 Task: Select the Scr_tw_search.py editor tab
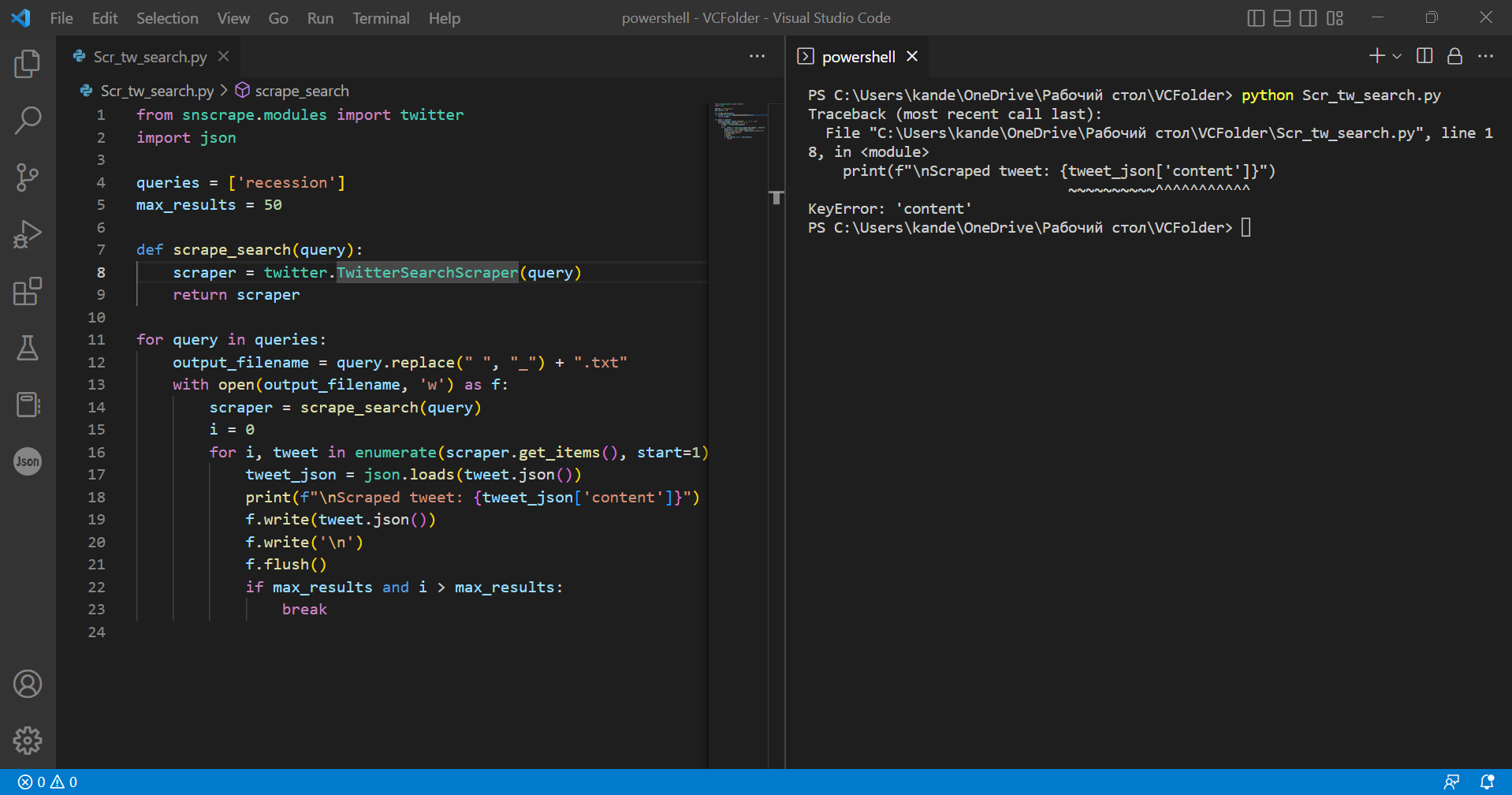click(x=150, y=57)
